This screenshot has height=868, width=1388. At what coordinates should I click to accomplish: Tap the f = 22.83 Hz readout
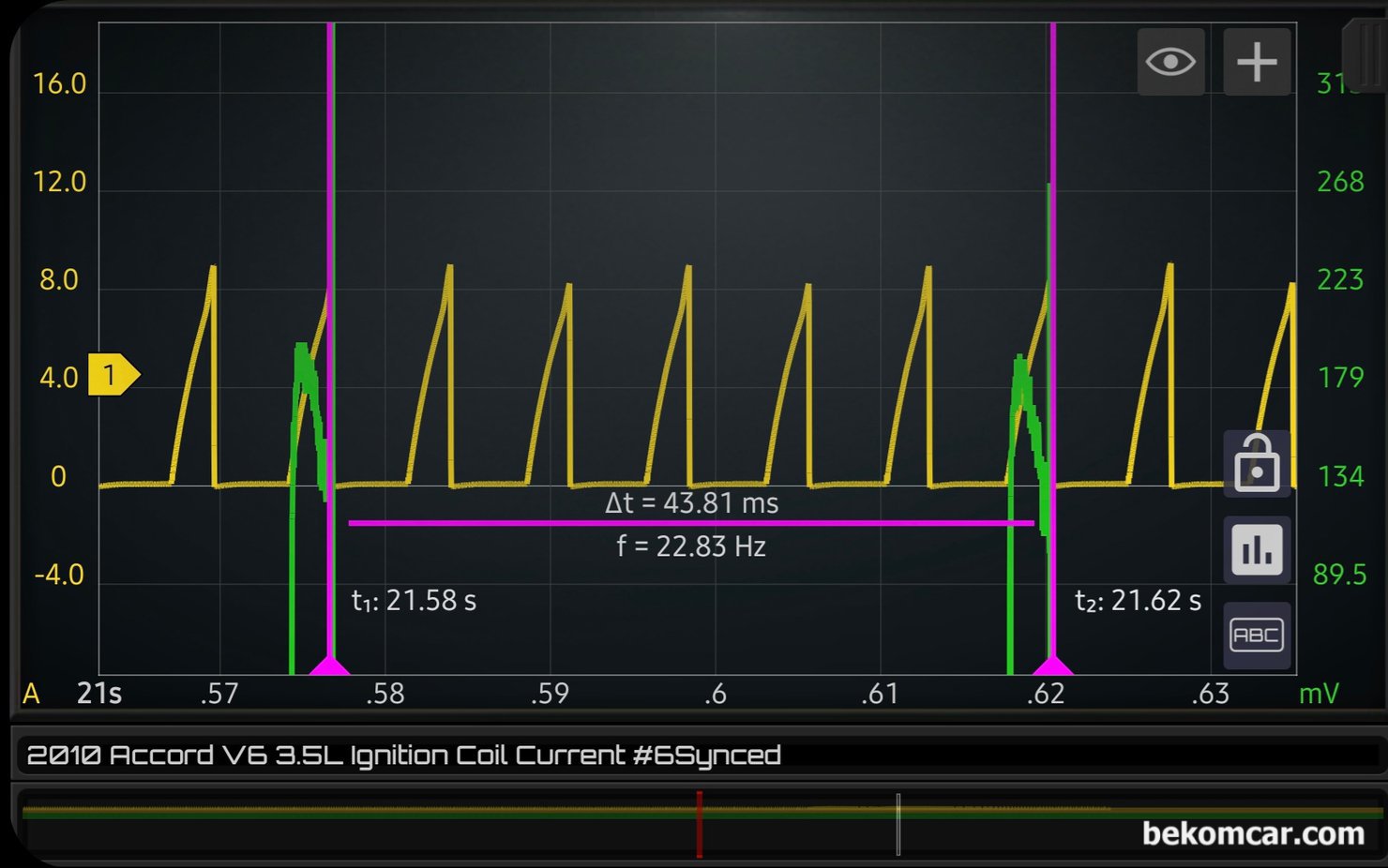pyautogui.click(x=691, y=546)
